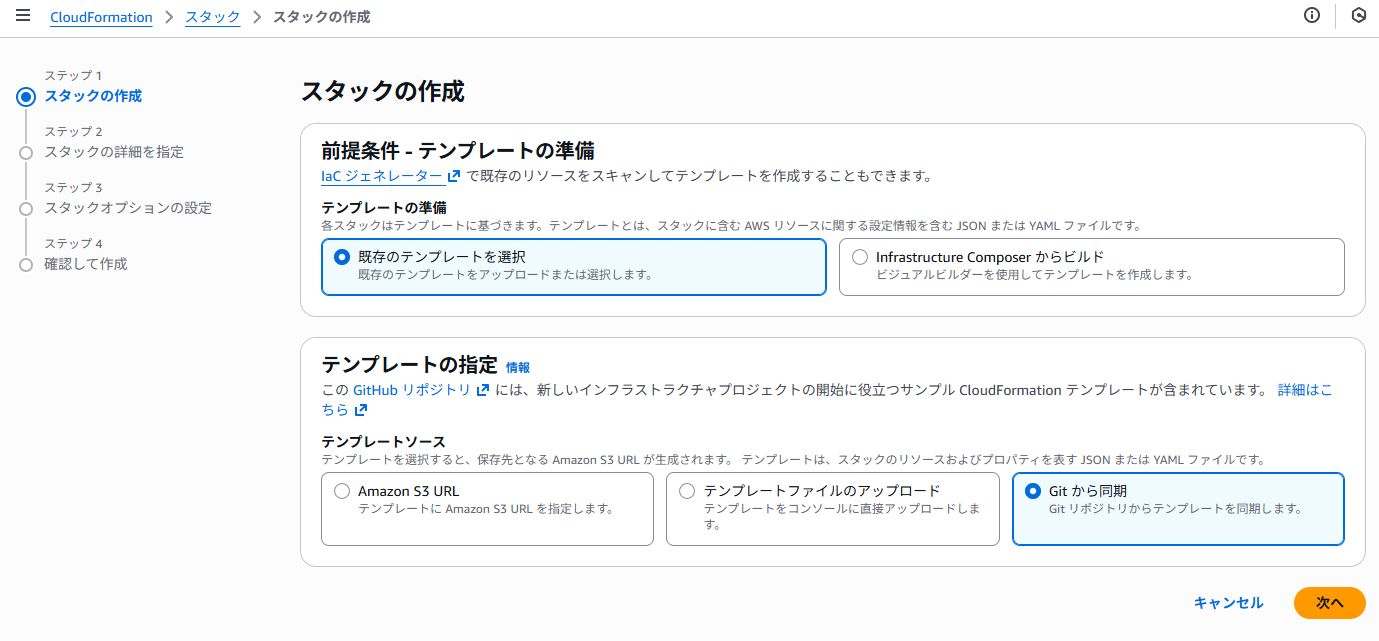Click the キャンセル button
The height and width of the screenshot is (641, 1379).
(1228, 603)
